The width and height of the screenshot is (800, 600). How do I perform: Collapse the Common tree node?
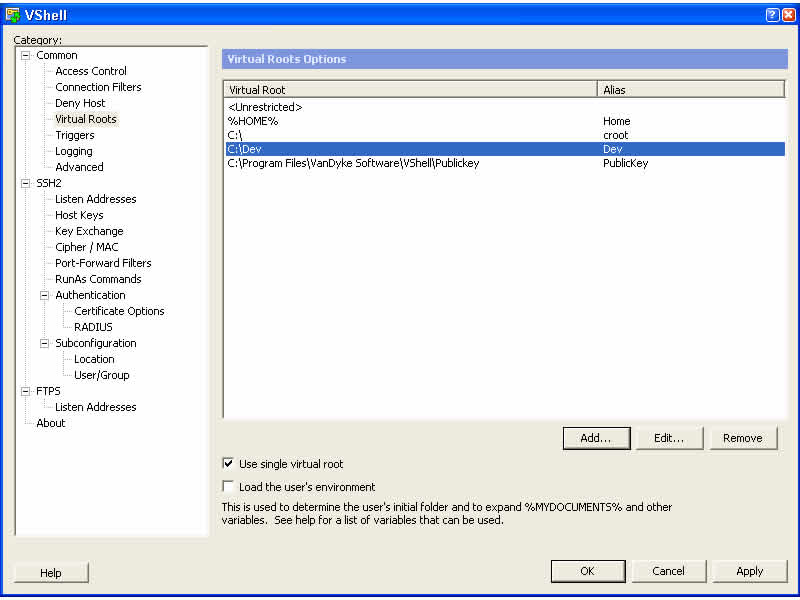click(x=25, y=55)
